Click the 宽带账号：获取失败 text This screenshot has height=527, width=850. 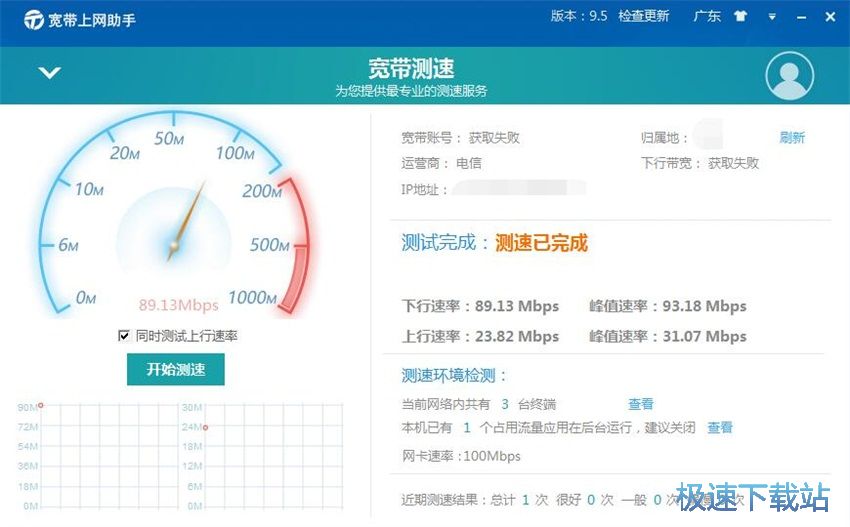coord(460,138)
